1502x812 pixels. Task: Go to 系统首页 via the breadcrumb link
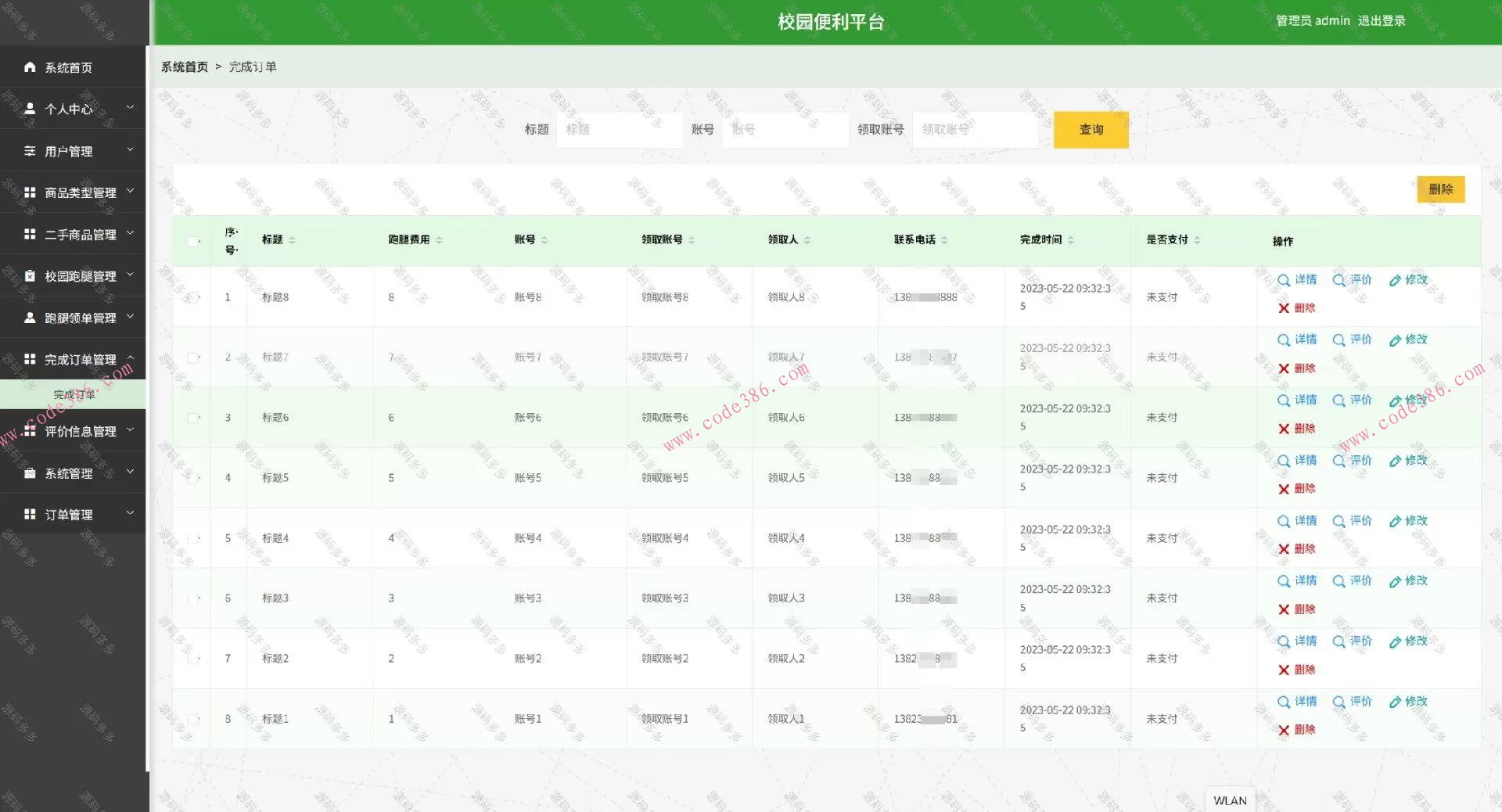pyautogui.click(x=185, y=67)
